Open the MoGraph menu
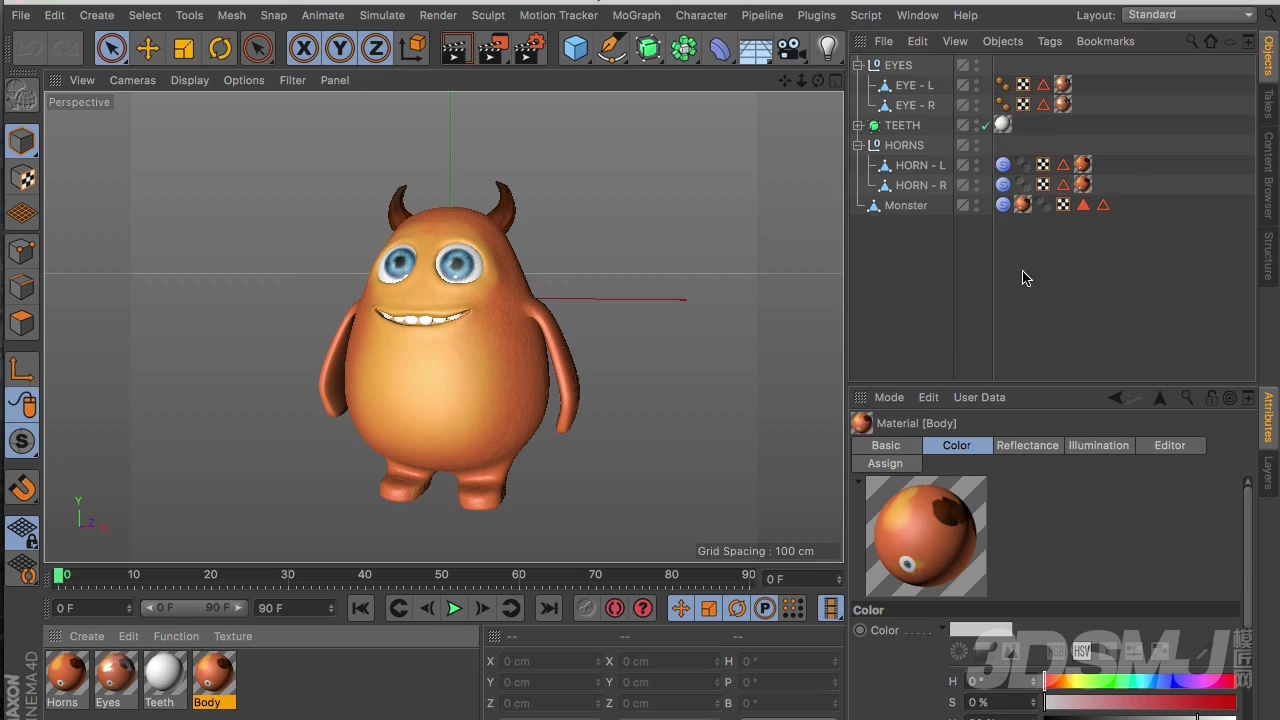1280x720 pixels. (636, 15)
